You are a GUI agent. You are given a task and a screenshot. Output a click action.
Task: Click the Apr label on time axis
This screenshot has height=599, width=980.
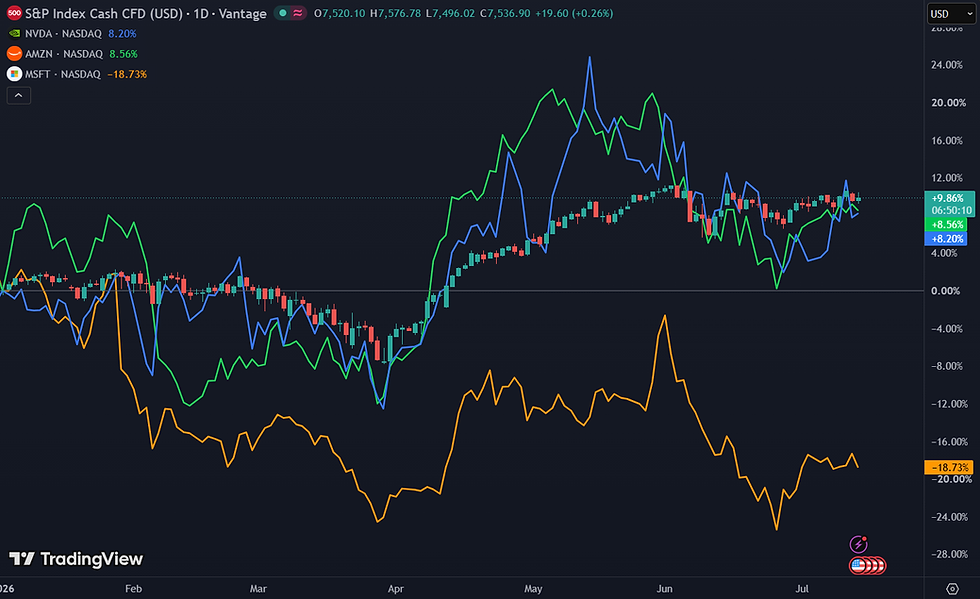tap(396, 589)
